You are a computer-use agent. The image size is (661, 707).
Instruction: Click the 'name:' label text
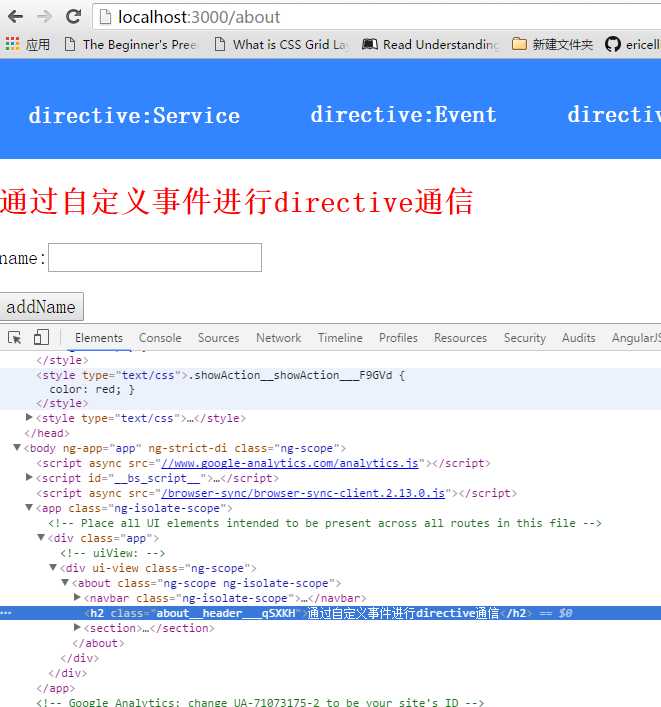coord(23,258)
